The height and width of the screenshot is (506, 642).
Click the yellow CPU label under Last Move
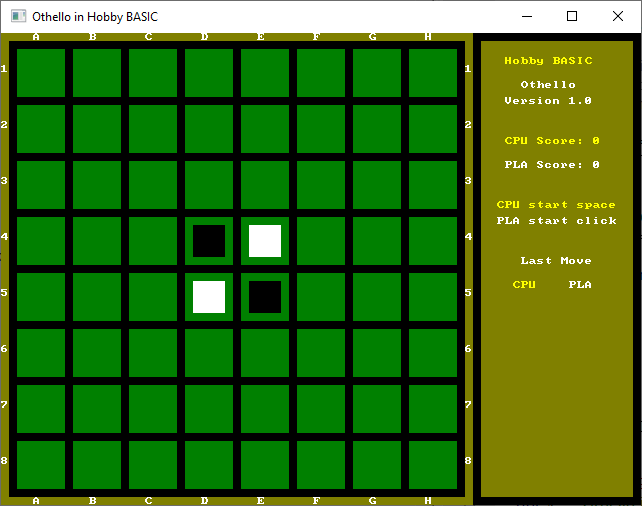point(524,285)
